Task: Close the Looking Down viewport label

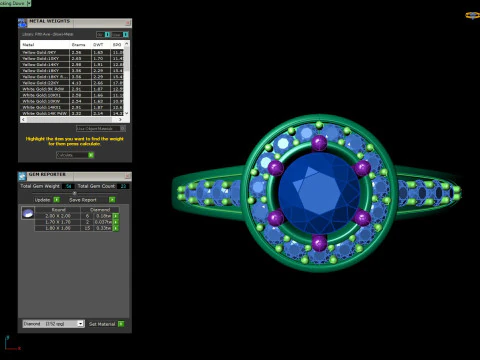Action: (x=29, y=3)
